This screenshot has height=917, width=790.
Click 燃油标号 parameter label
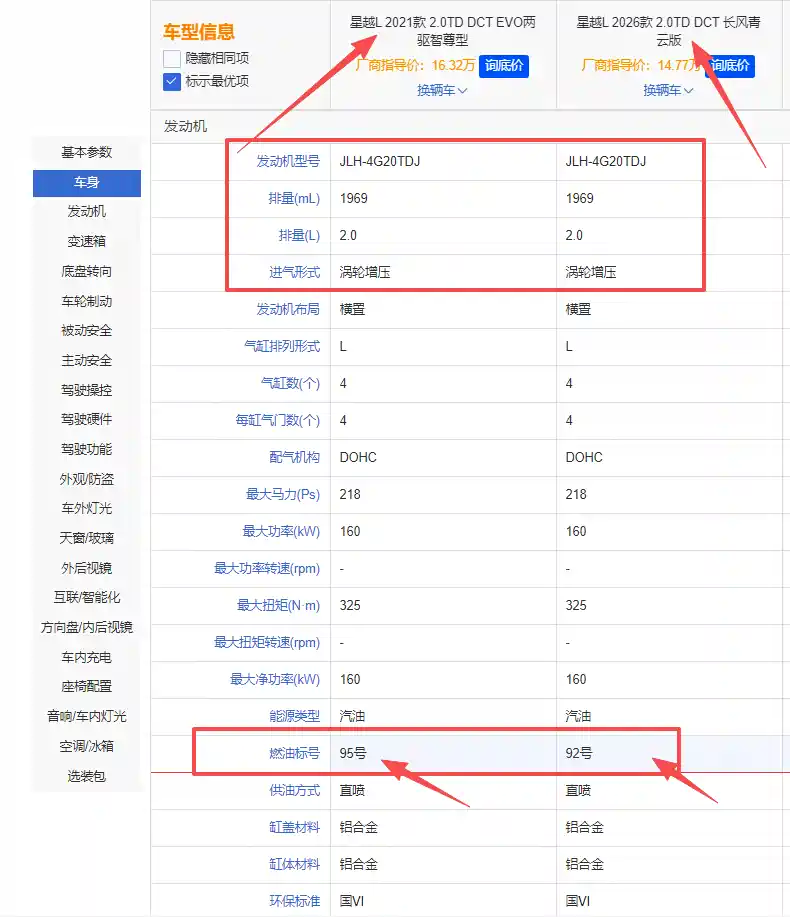point(294,754)
